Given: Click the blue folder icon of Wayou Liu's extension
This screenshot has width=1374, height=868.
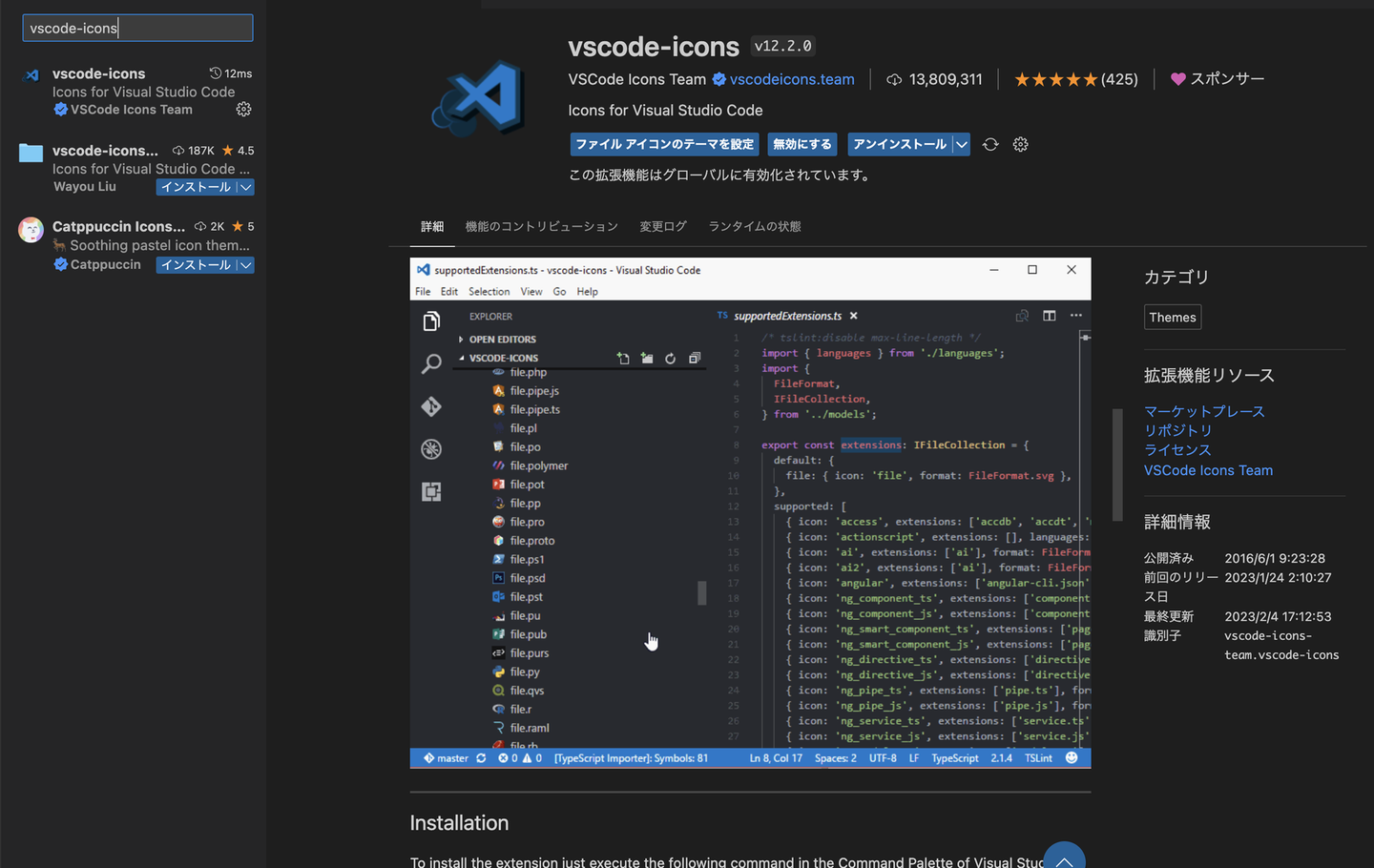Looking at the screenshot, I should coord(31,153).
